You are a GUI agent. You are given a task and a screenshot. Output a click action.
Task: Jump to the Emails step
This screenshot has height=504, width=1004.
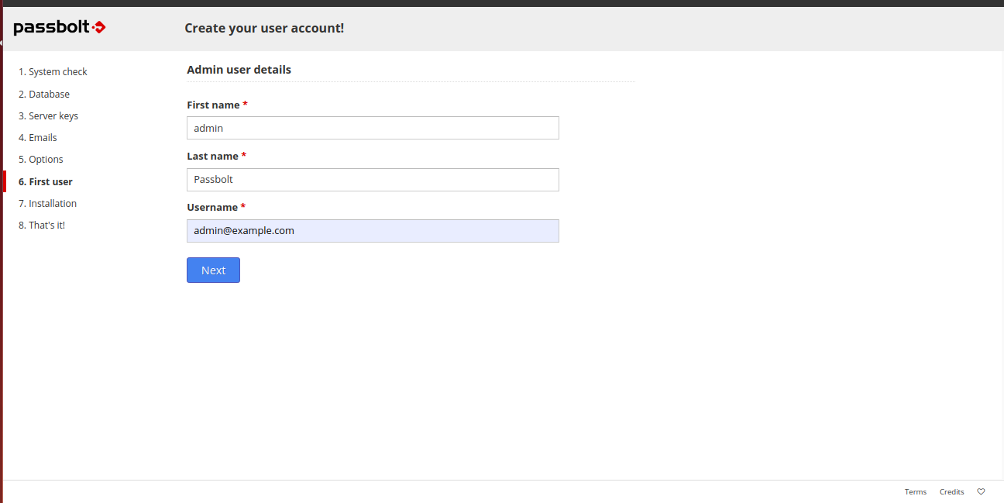(x=38, y=138)
